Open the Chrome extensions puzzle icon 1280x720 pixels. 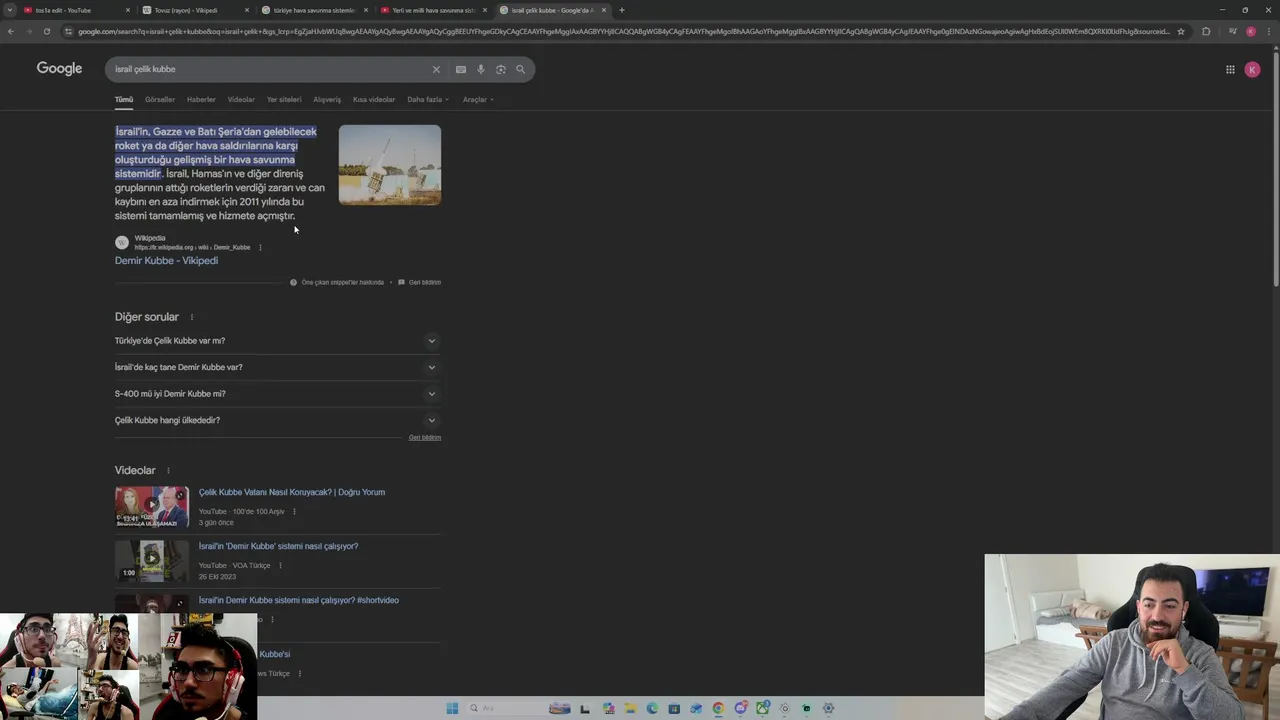1206,31
